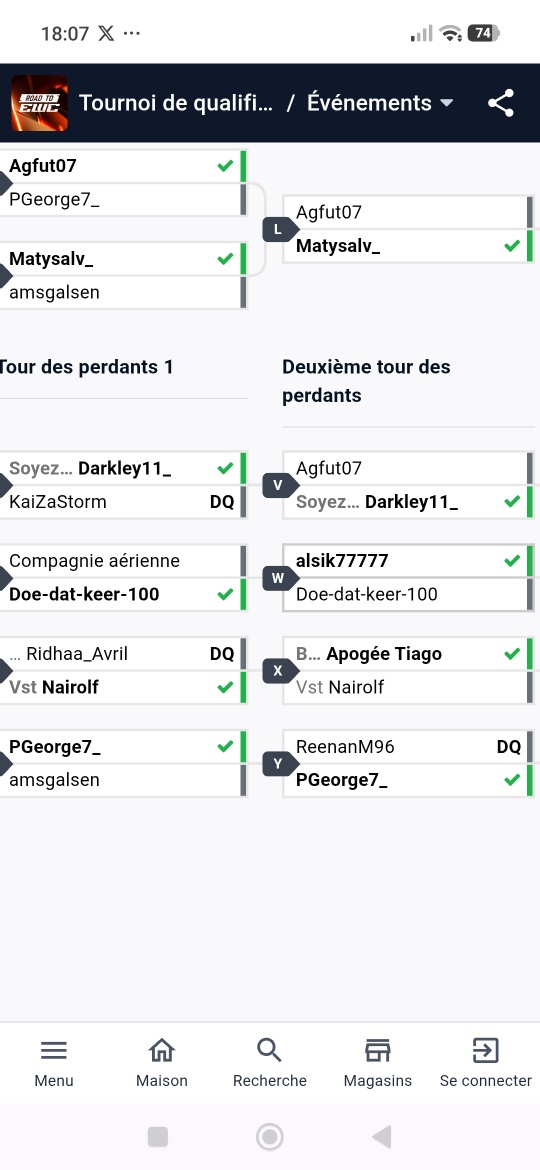This screenshot has width=540, height=1170.
Task: Open Magasins store icon
Action: click(x=377, y=1051)
